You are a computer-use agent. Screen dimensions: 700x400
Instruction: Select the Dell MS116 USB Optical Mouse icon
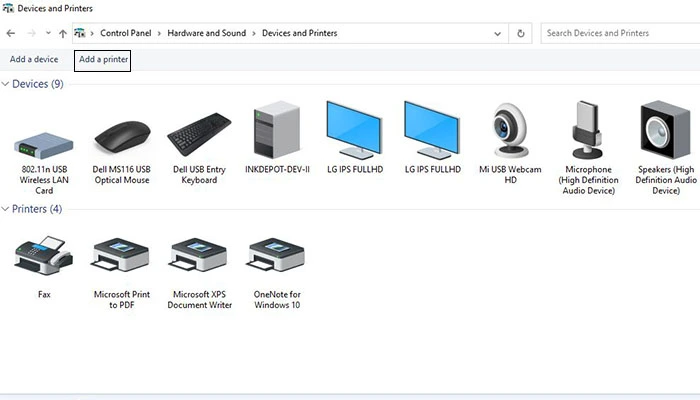[x=122, y=138]
